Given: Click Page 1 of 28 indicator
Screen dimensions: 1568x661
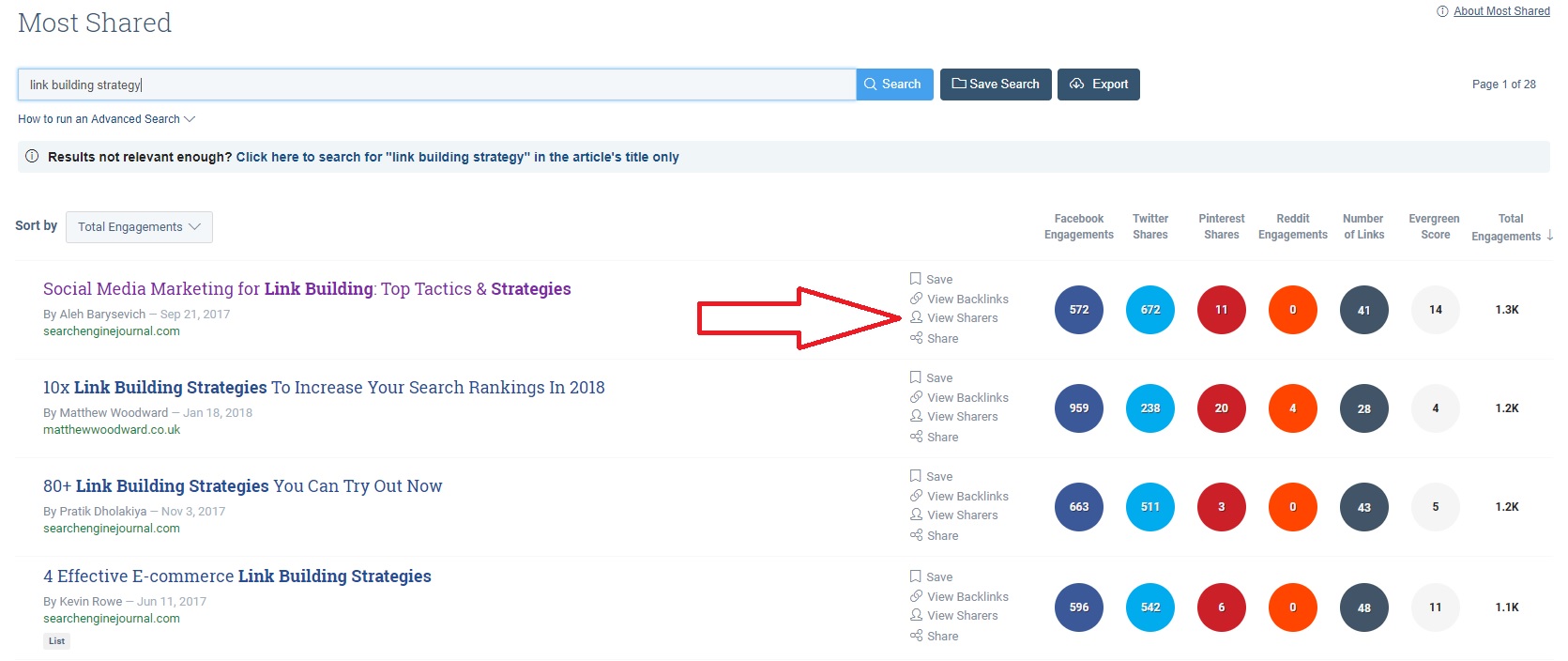Looking at the screenshot, I should (x=1504, y=85).
